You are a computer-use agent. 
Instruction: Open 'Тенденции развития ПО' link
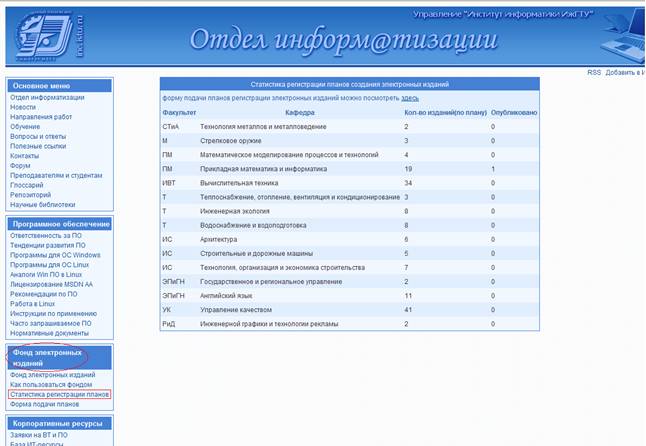point(48,245)
